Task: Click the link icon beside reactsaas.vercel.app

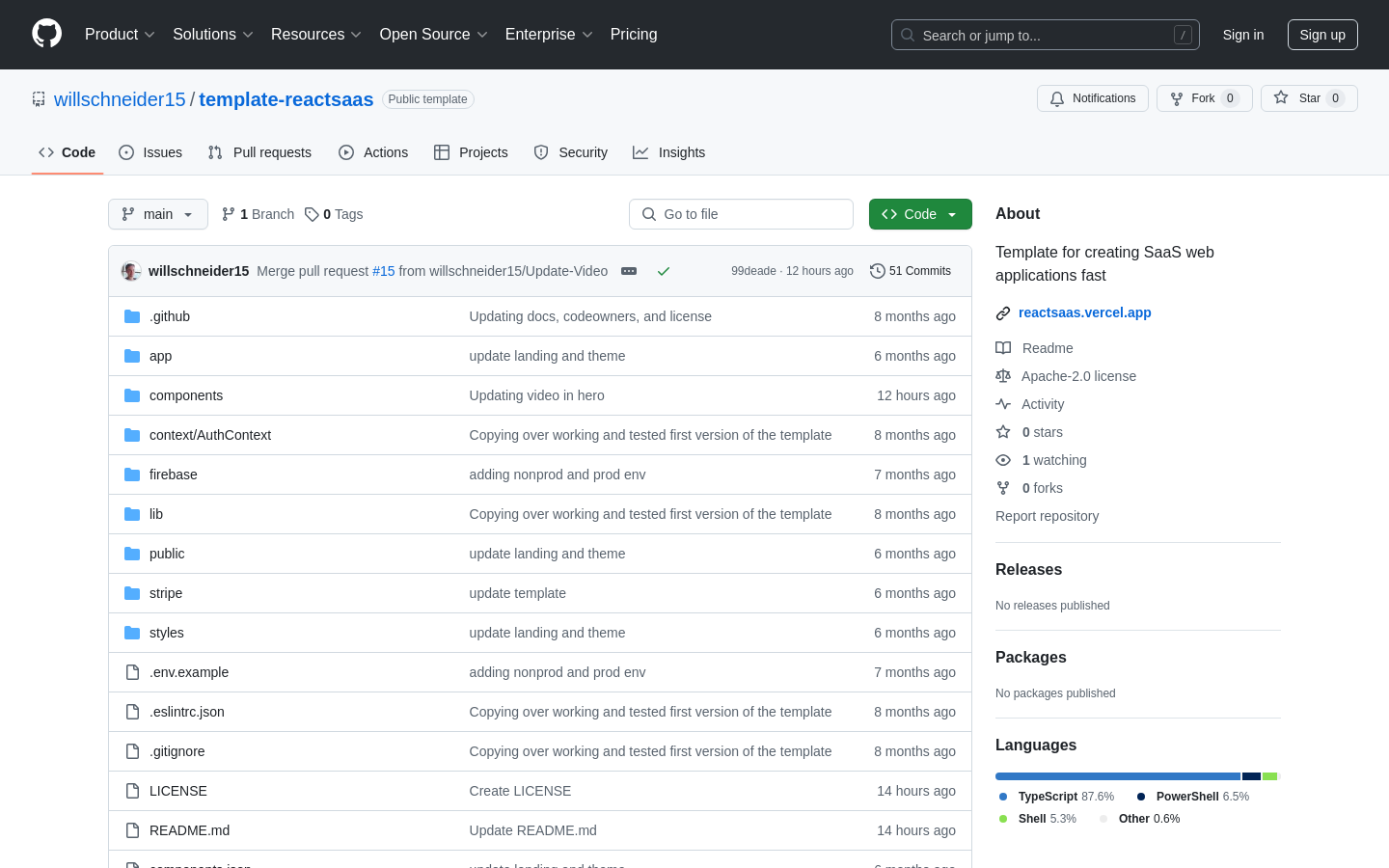Action: 1003,313
